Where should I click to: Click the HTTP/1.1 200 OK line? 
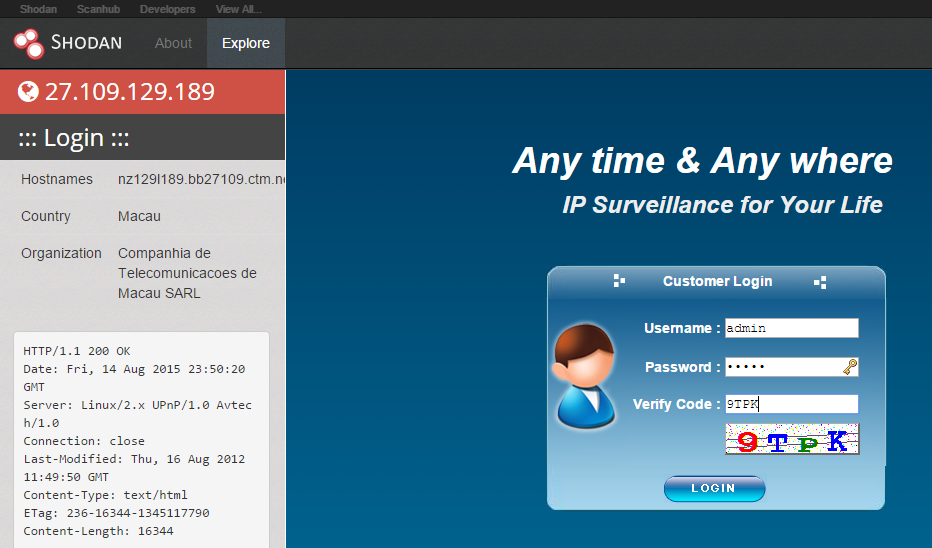[77, 351]
